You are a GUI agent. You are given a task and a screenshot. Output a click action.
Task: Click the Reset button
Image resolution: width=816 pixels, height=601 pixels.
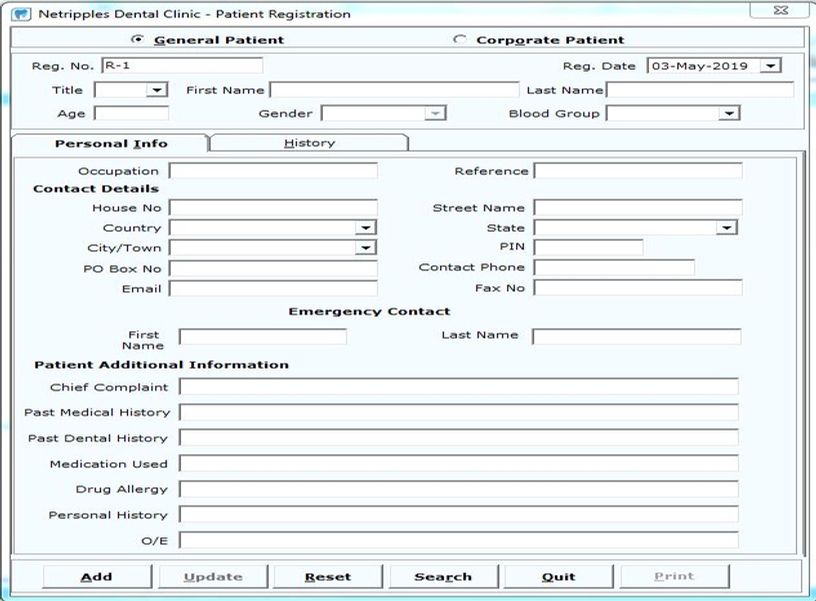pyautogui.click(x=328, y=577)
